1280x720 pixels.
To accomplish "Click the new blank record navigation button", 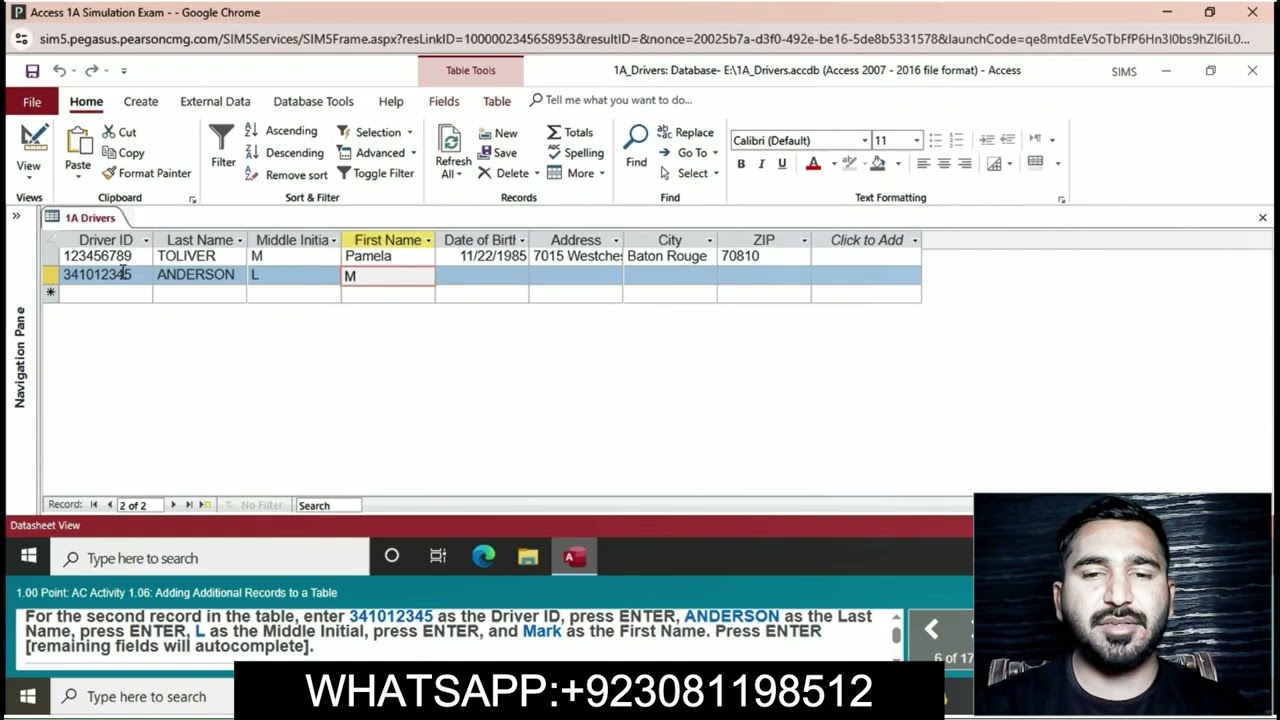I will point(205,505).
